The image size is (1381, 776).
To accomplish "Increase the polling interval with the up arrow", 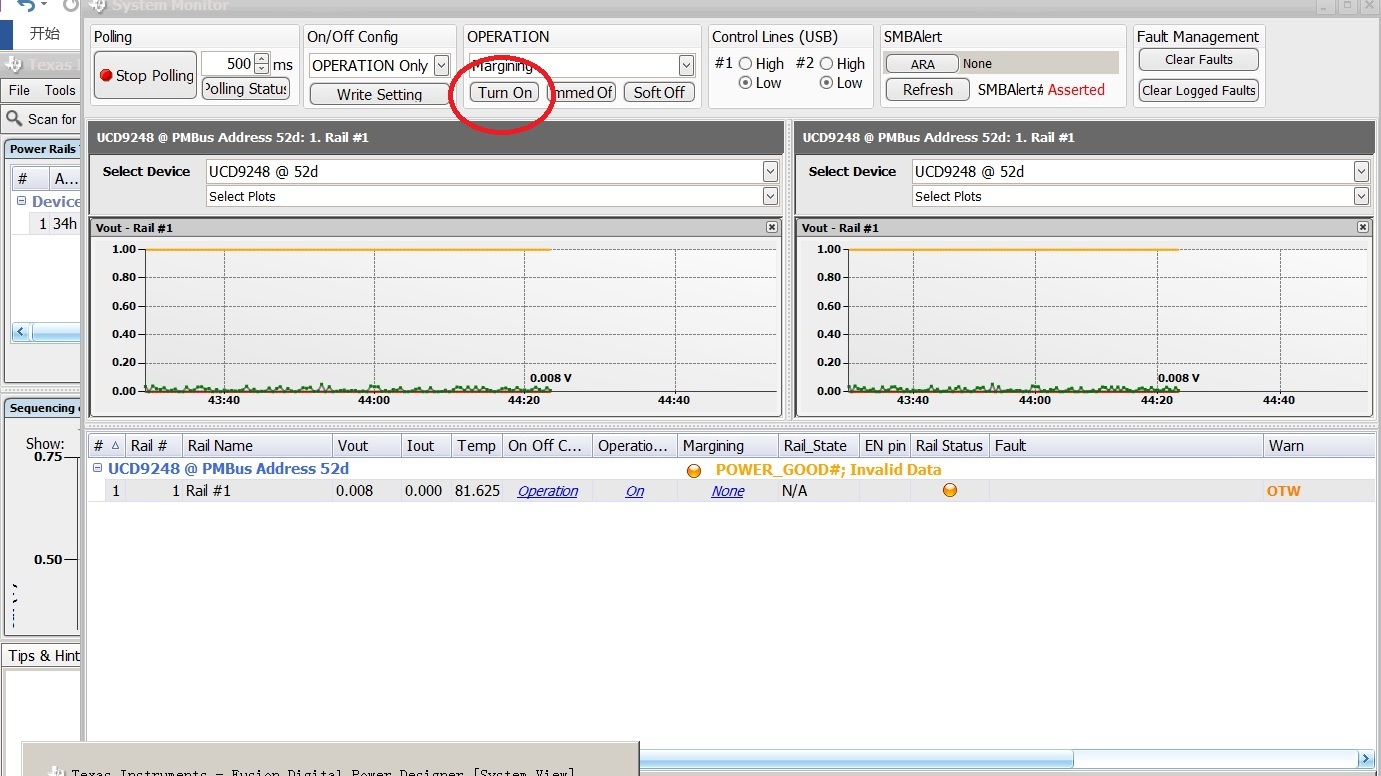I will [x=262, y=58].
